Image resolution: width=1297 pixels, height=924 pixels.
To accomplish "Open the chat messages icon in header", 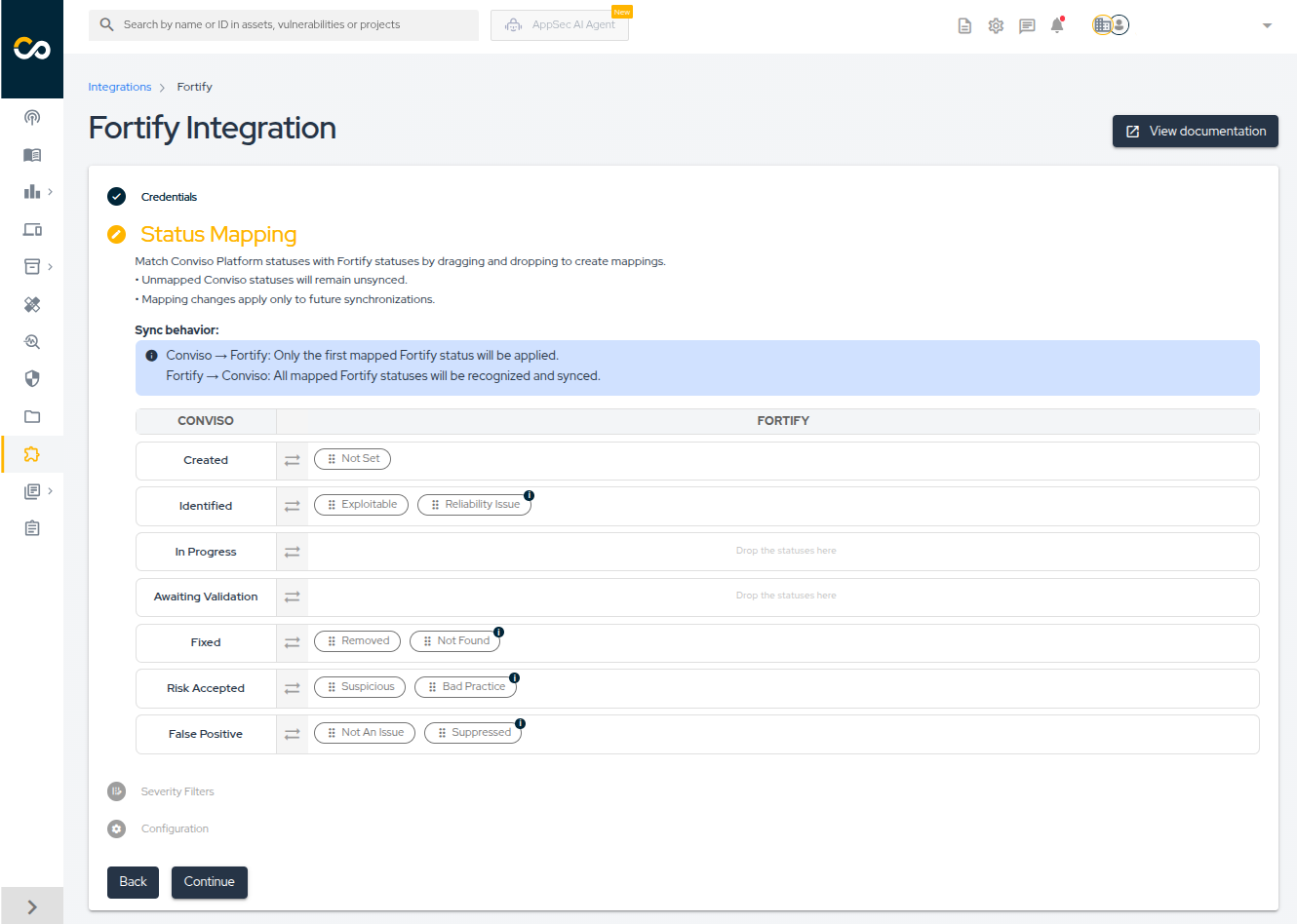I will click(x=1027, y=26).
